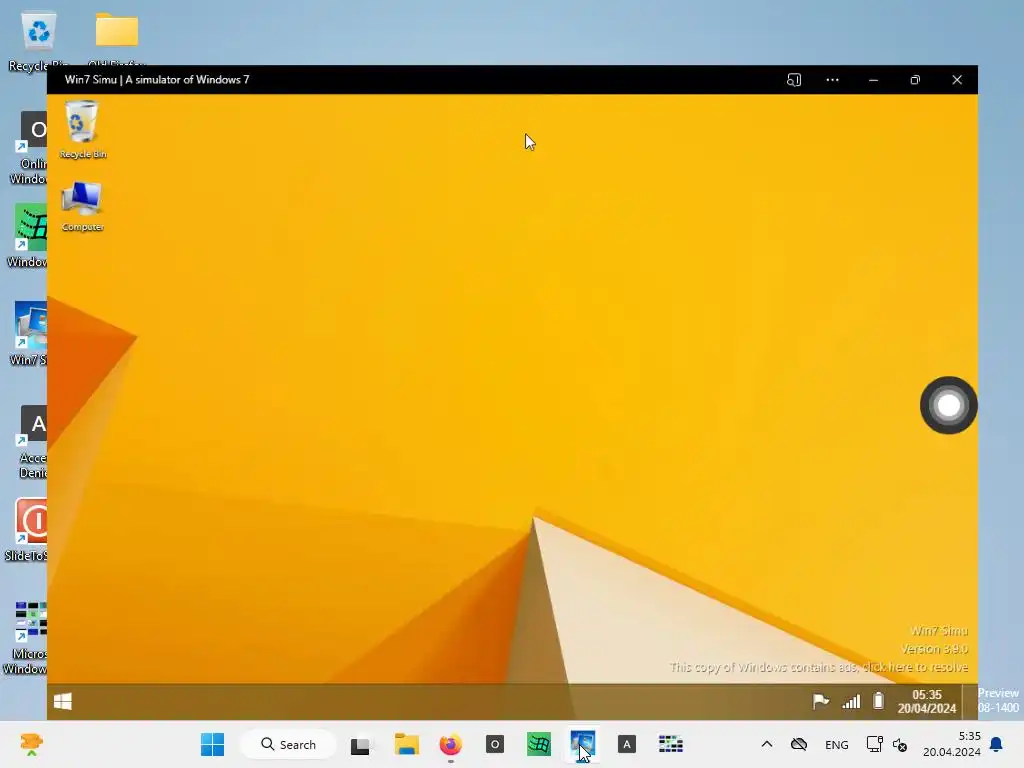Open the host clock 5:35 20.04.2024
The width and height of the screenshot is (1024, 768).
[x=952, y=744]
